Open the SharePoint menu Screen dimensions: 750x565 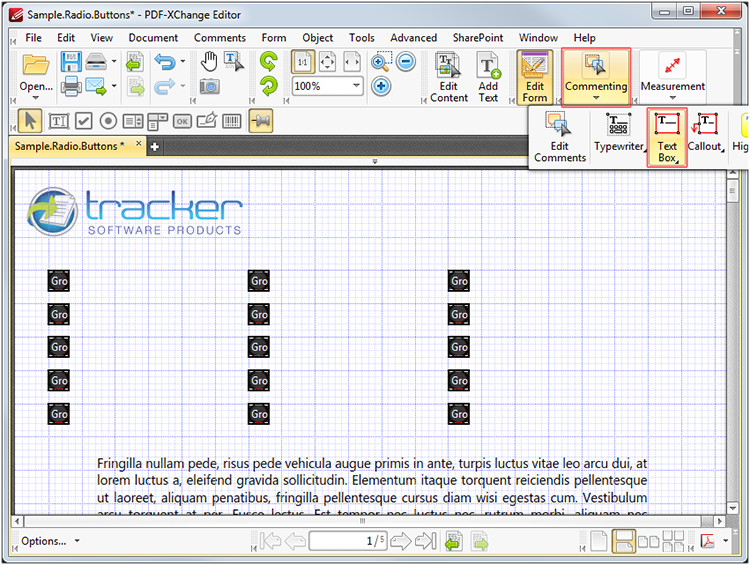478,38
